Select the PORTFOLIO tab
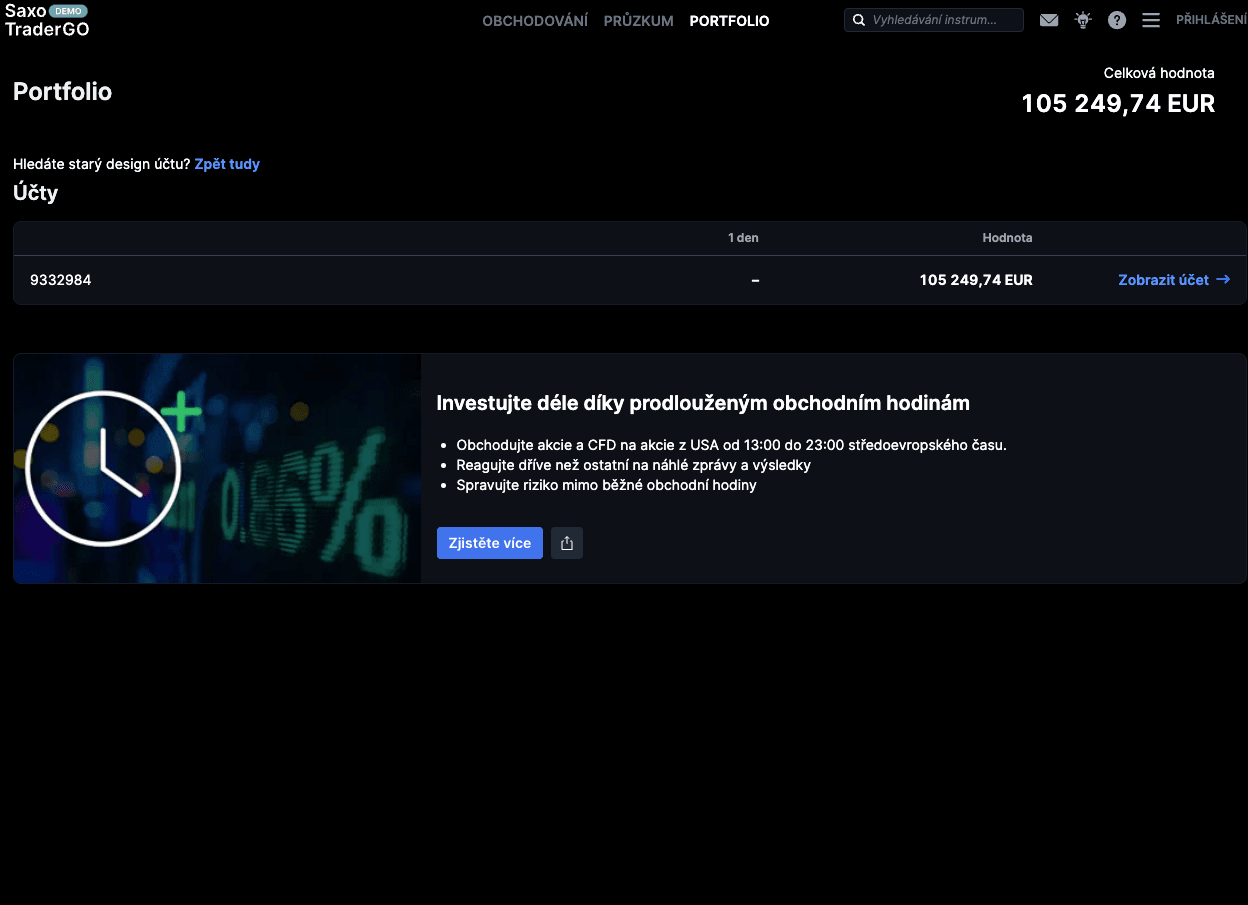Viewport: 1248px width, 905px height. [x=729, y=21]
